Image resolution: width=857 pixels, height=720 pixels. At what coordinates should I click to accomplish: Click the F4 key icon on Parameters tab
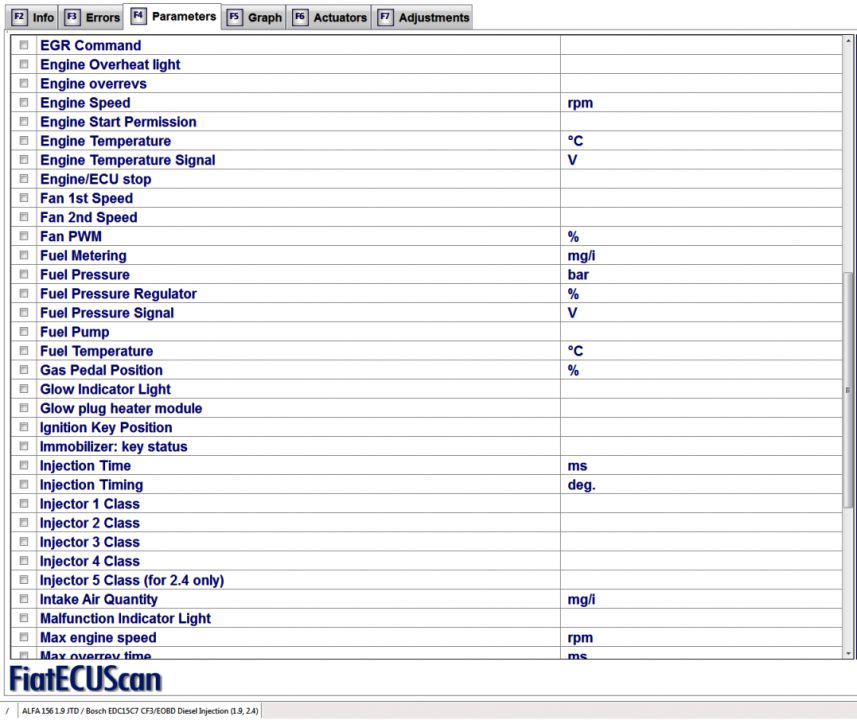138,15
